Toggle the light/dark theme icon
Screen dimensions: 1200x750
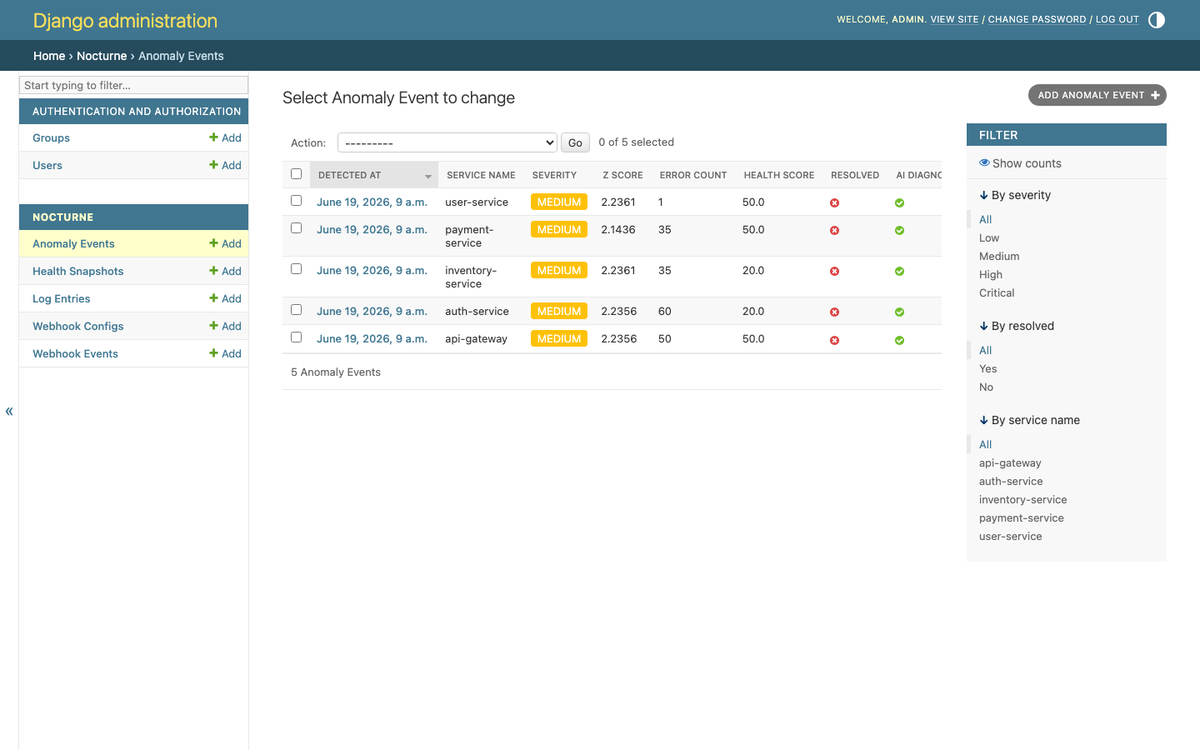1156,19
